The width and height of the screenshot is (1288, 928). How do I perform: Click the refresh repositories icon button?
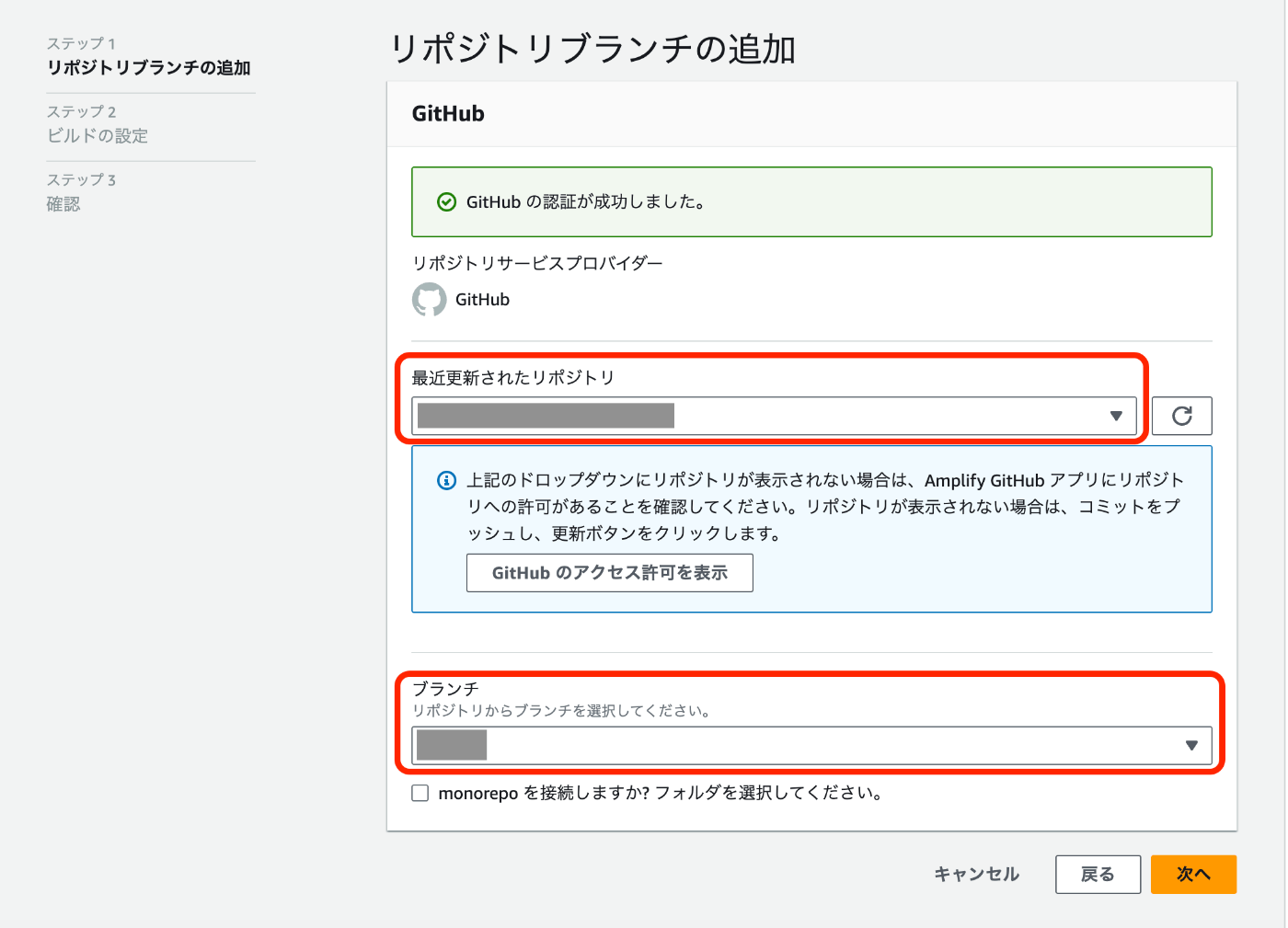click(1181, 416)
